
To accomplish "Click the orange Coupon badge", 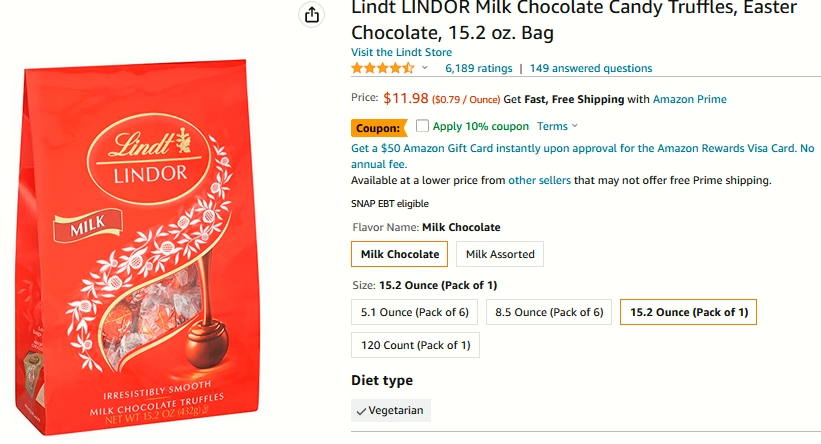I will [379, 128].
